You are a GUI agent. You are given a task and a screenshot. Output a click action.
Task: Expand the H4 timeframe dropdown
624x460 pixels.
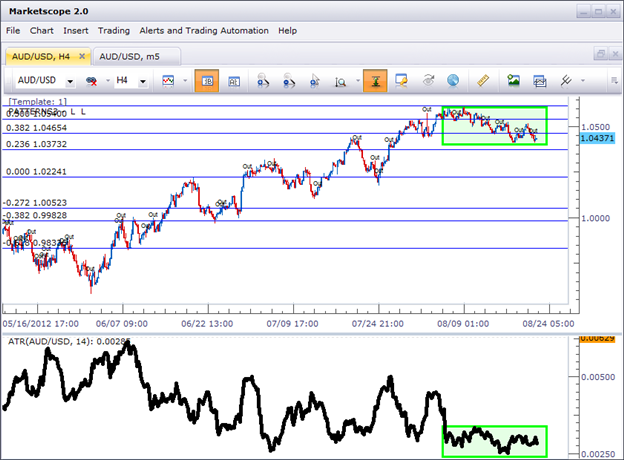(142, 82)
